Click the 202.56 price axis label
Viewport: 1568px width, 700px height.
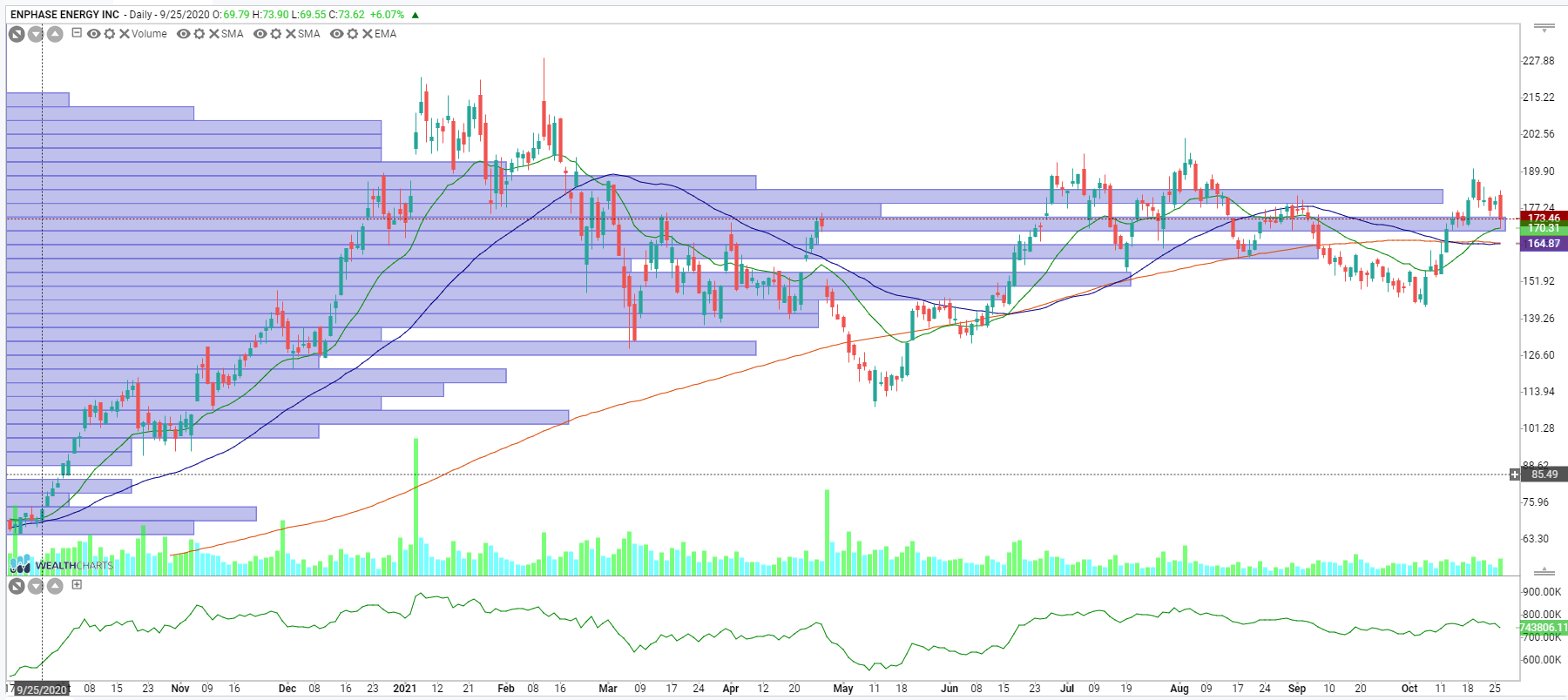pos(1538,134)
